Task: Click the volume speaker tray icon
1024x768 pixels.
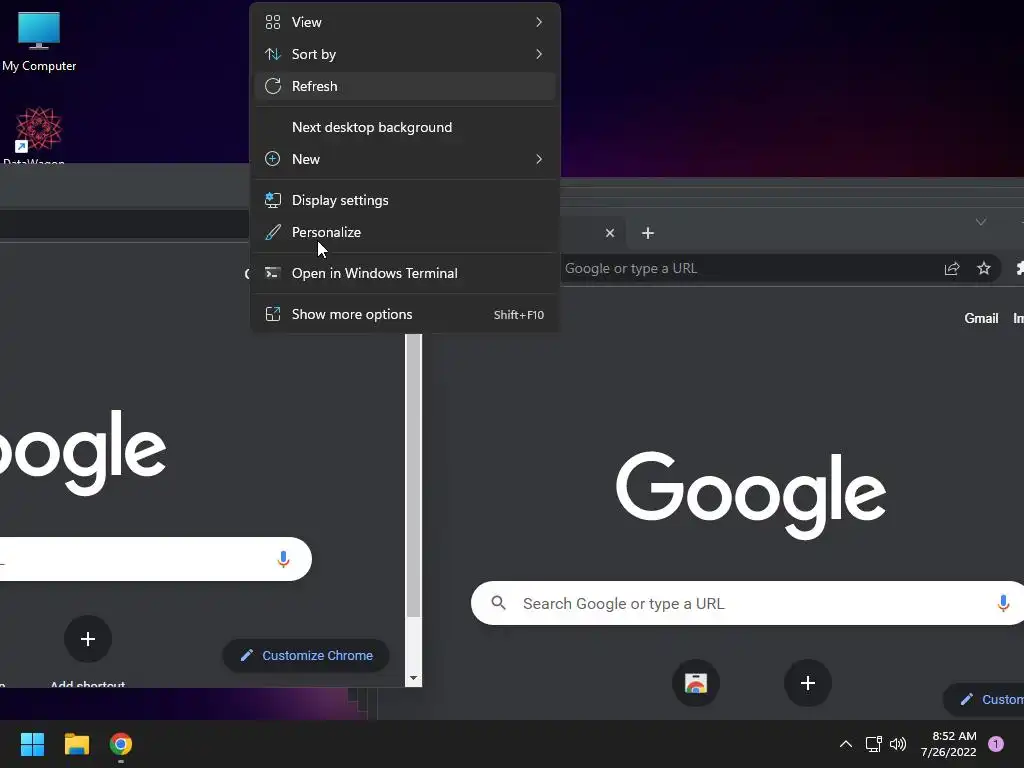Action: (x=898, y=744)
